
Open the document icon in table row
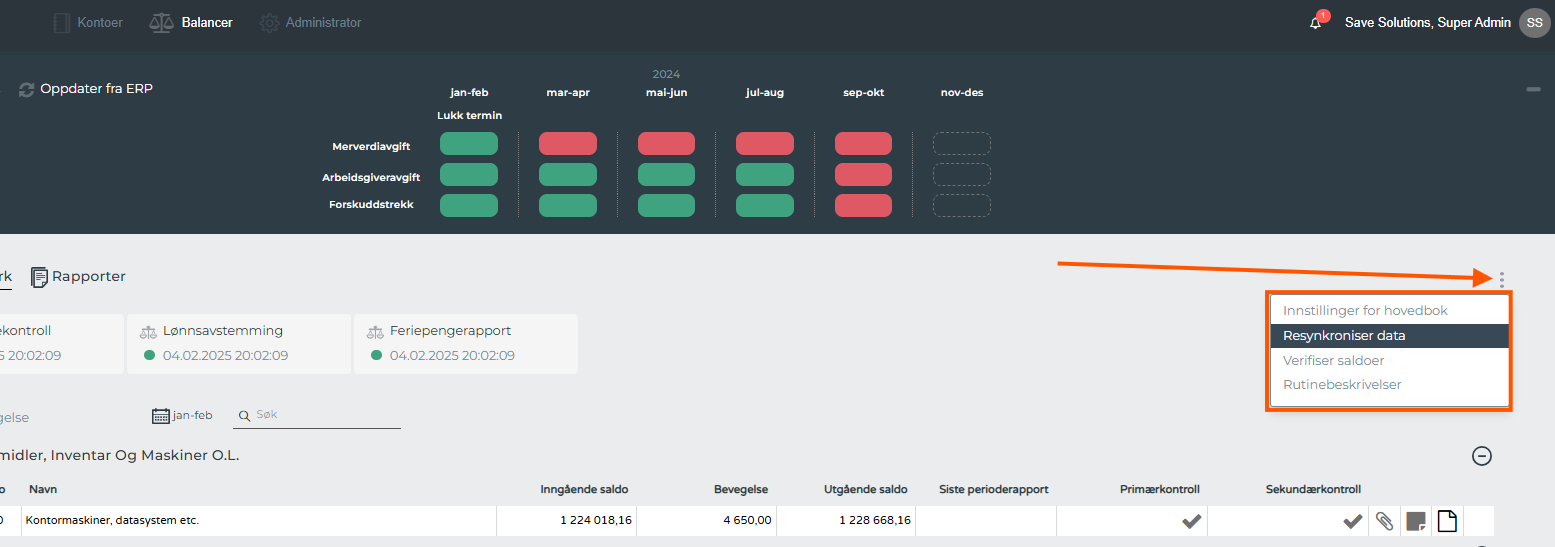pyautogui.click(x=1446, y=520)
